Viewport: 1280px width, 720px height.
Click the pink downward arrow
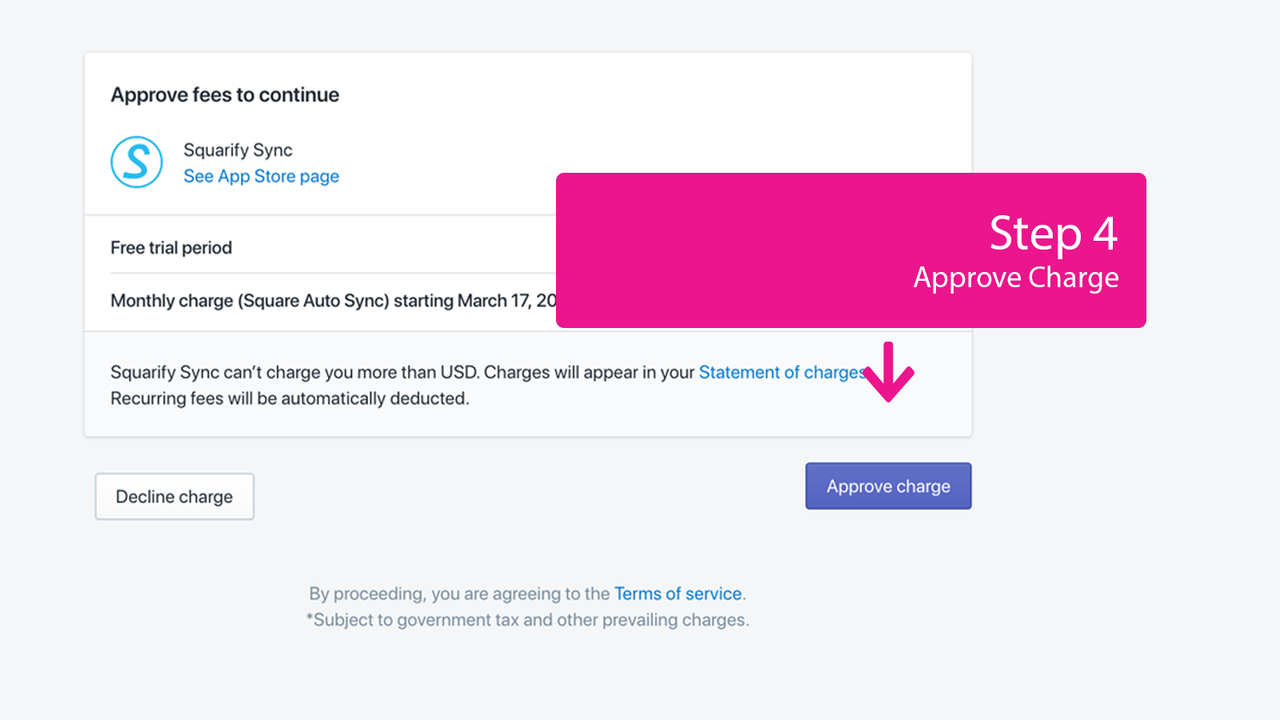(x=888, y=372)
